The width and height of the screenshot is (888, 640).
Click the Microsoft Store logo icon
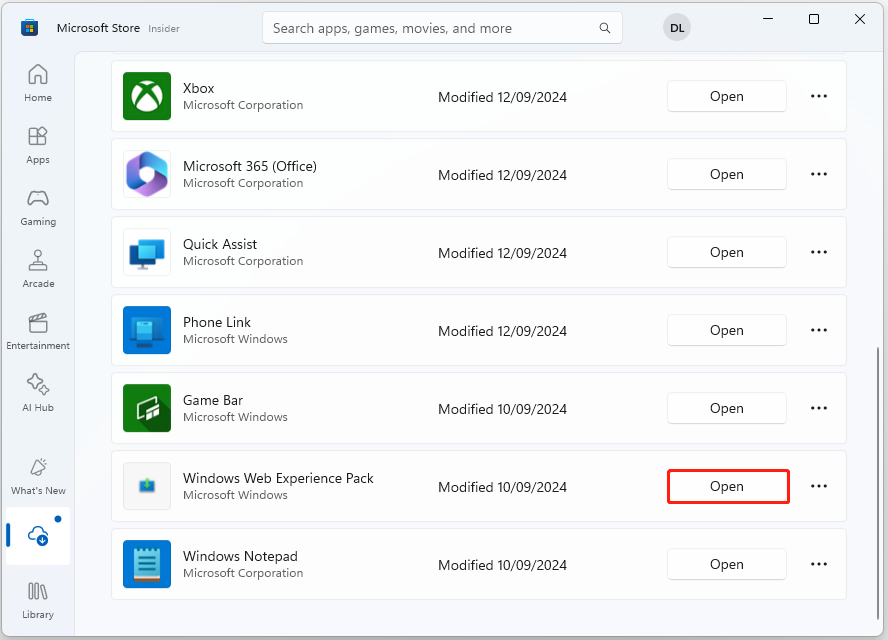coord(29,28)
